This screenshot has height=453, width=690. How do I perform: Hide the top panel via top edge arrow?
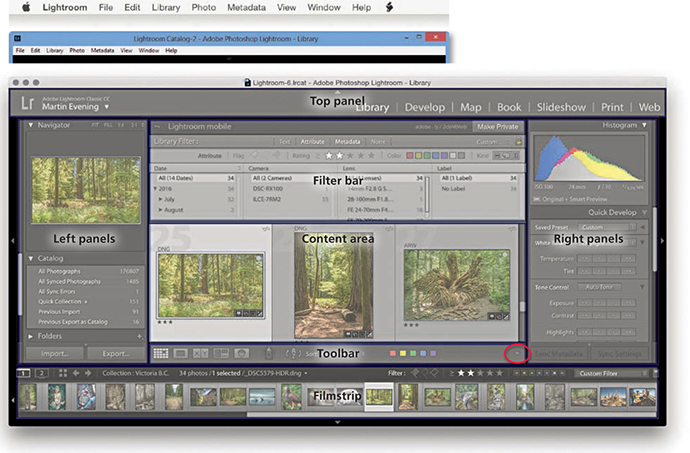(338, 92)
